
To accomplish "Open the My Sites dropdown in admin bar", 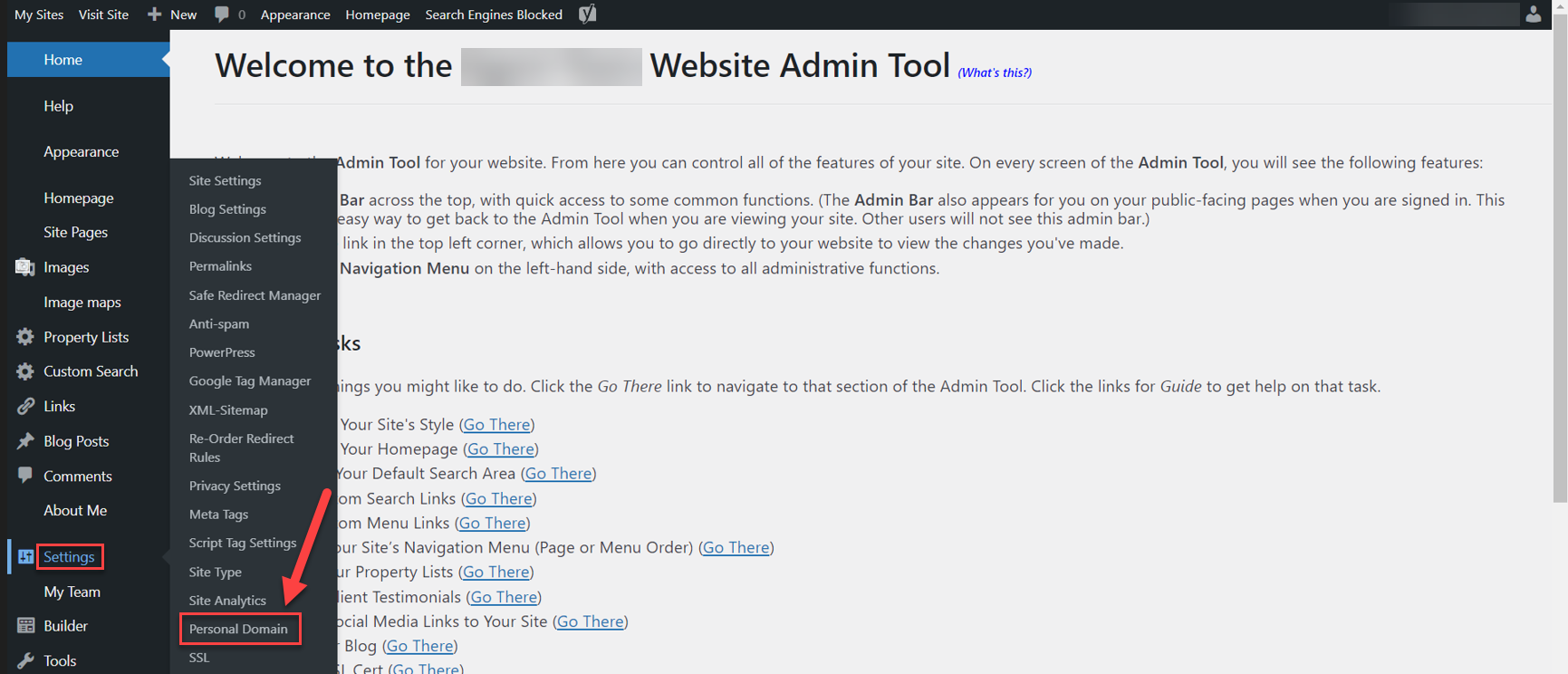I will (39, 14).
